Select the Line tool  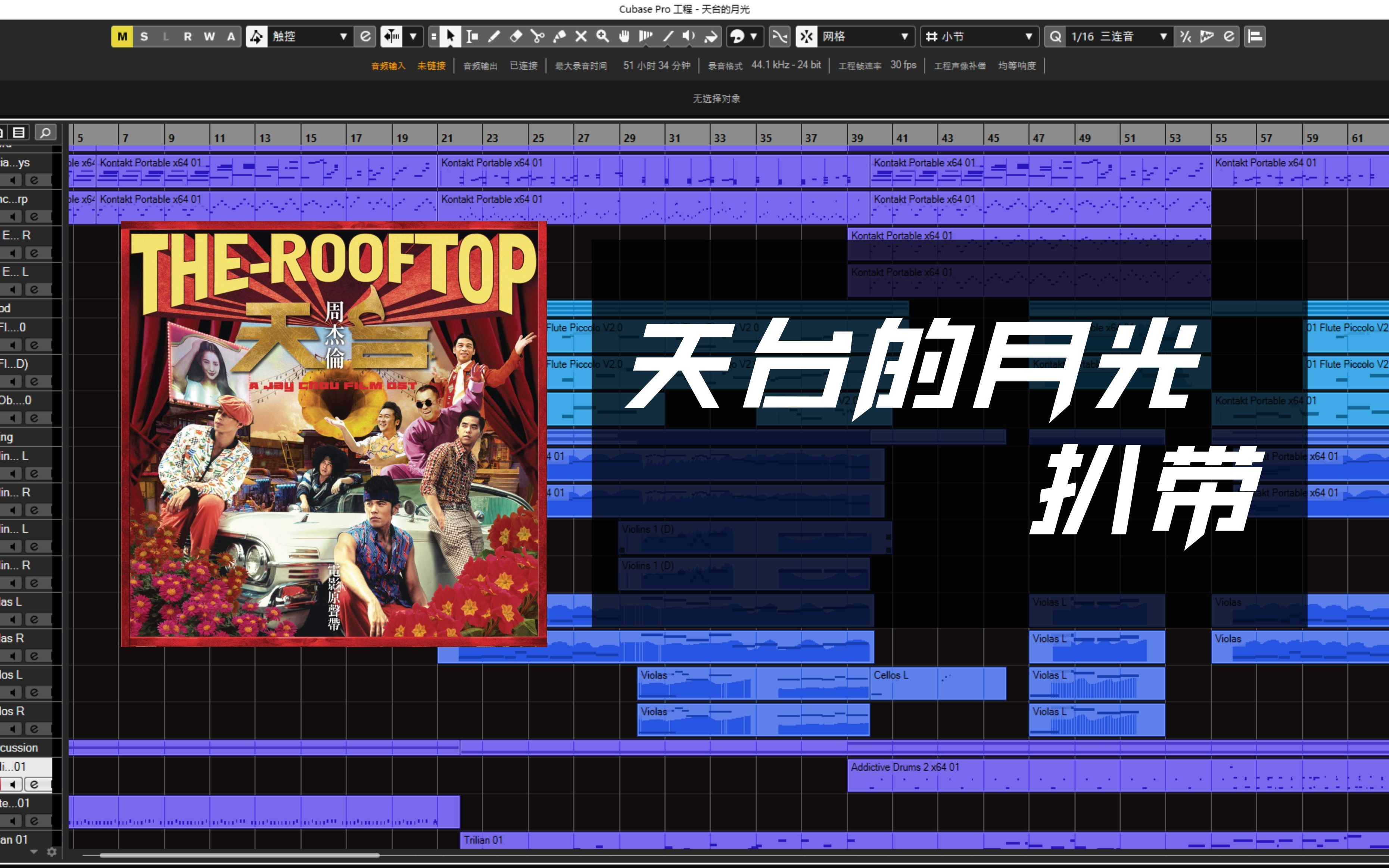(x=668, y=36)
